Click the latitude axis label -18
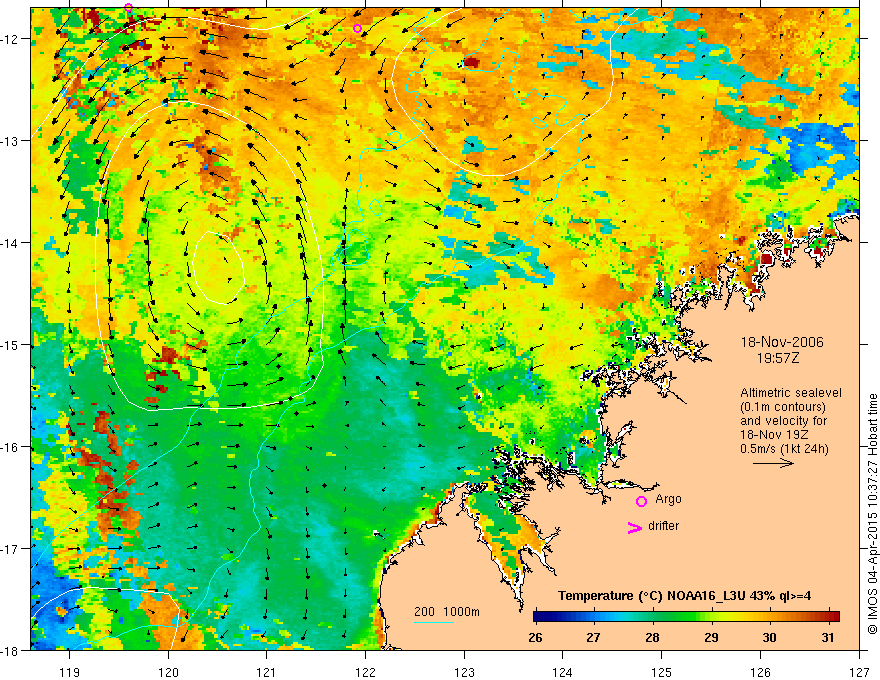Screen dimensions: 880x680 pos(9,650)
